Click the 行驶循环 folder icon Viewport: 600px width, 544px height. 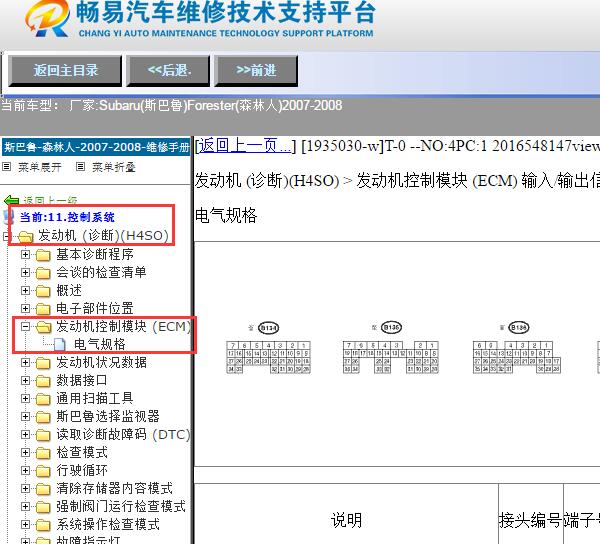pos(43,471)
